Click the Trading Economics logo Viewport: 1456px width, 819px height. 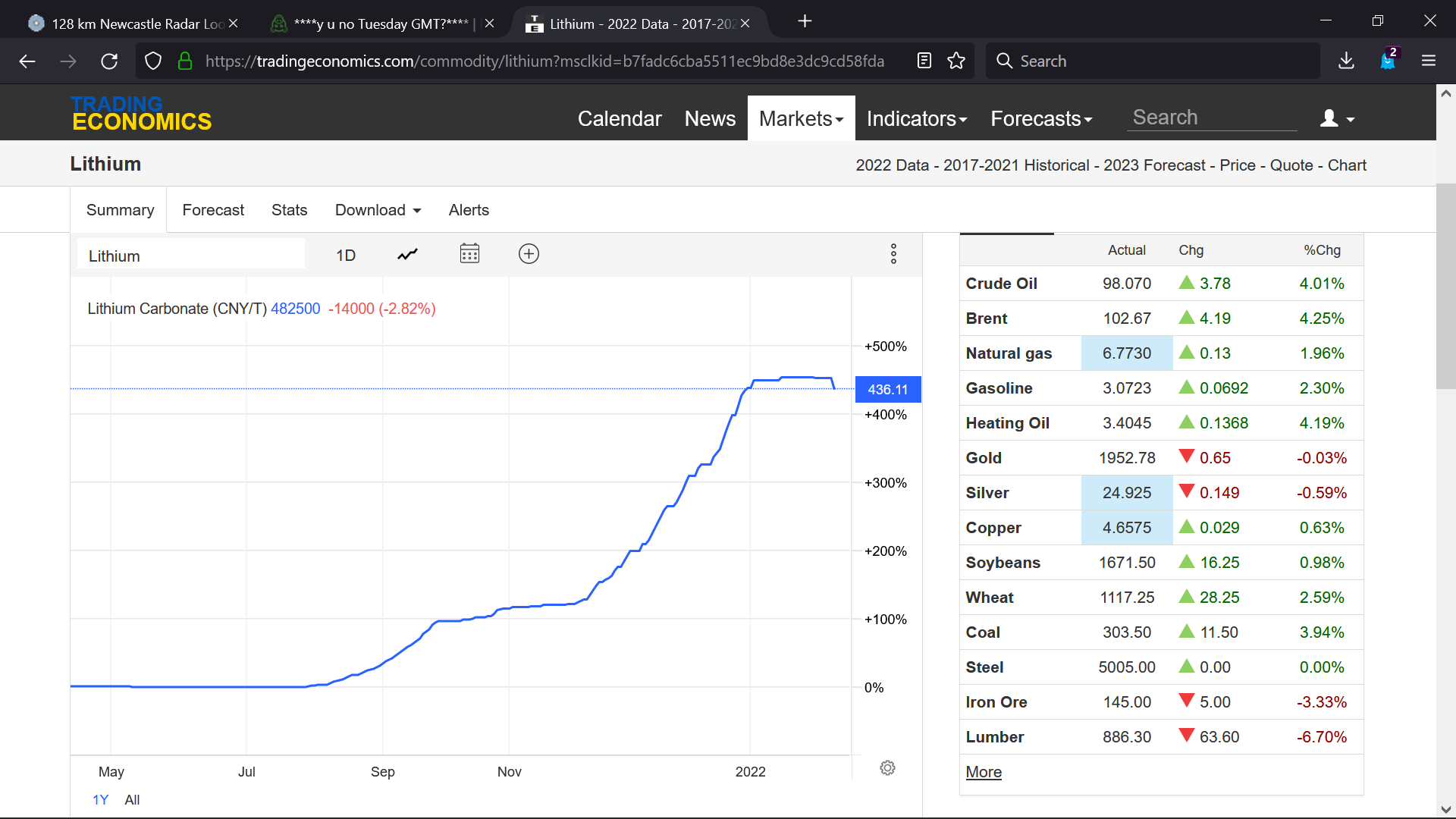(142, 114)
